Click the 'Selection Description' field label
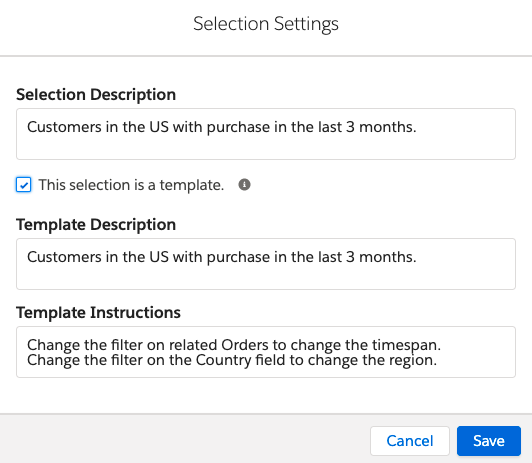 tap(96, 95)
